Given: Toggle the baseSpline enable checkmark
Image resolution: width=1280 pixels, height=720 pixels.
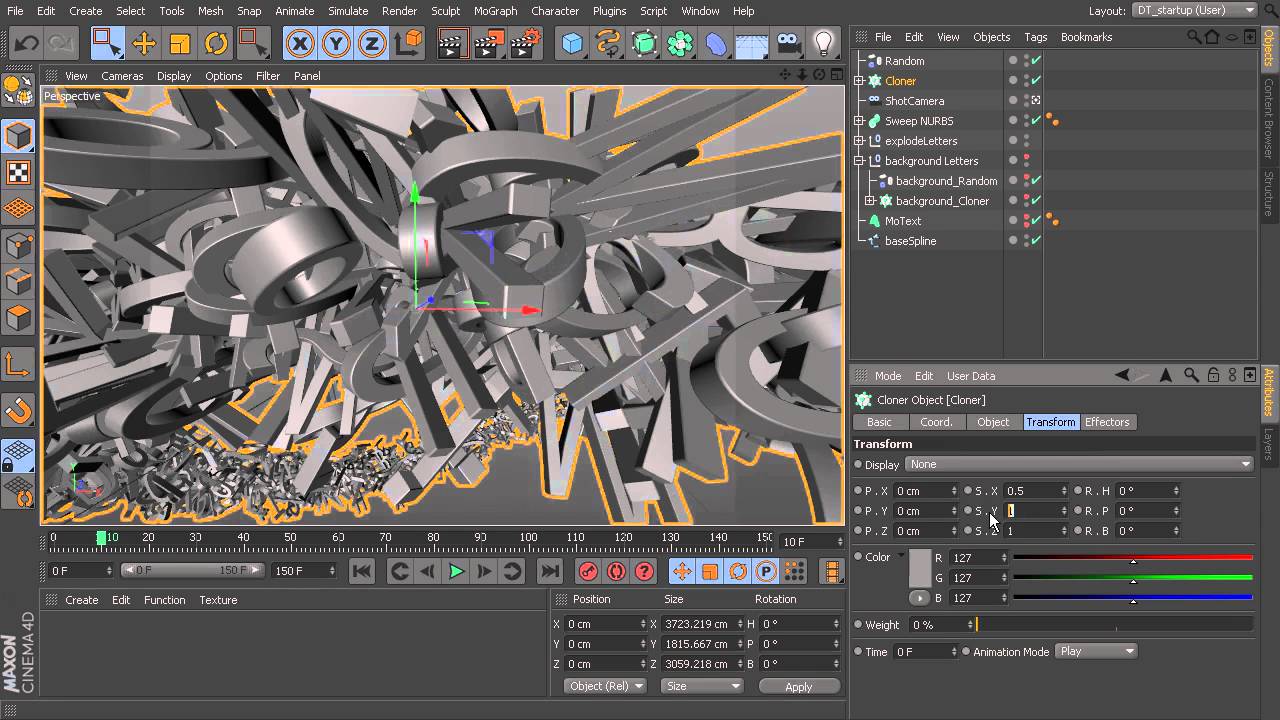Looking at the screenshot, I should coord(1036,240).
